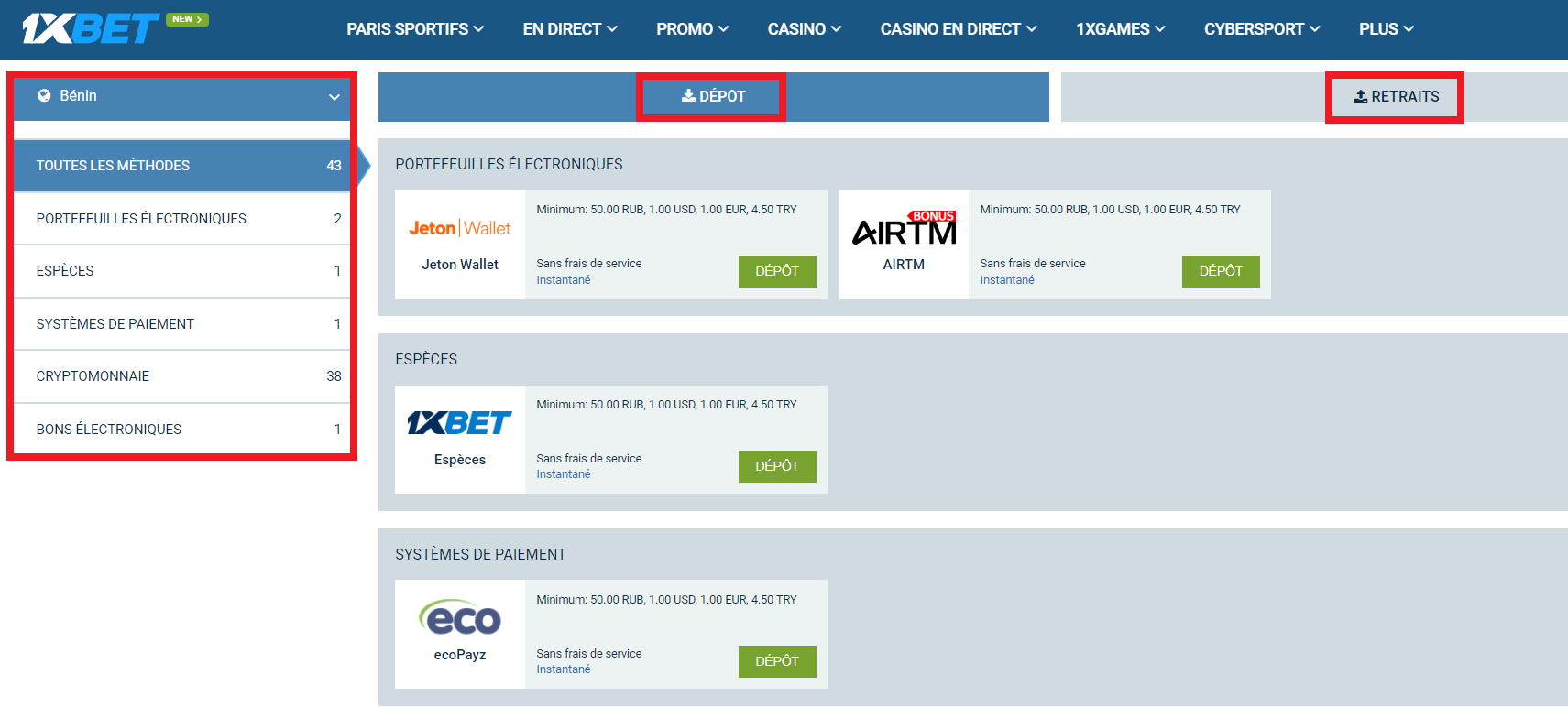Expand the Promo menu

click(693, 29)
